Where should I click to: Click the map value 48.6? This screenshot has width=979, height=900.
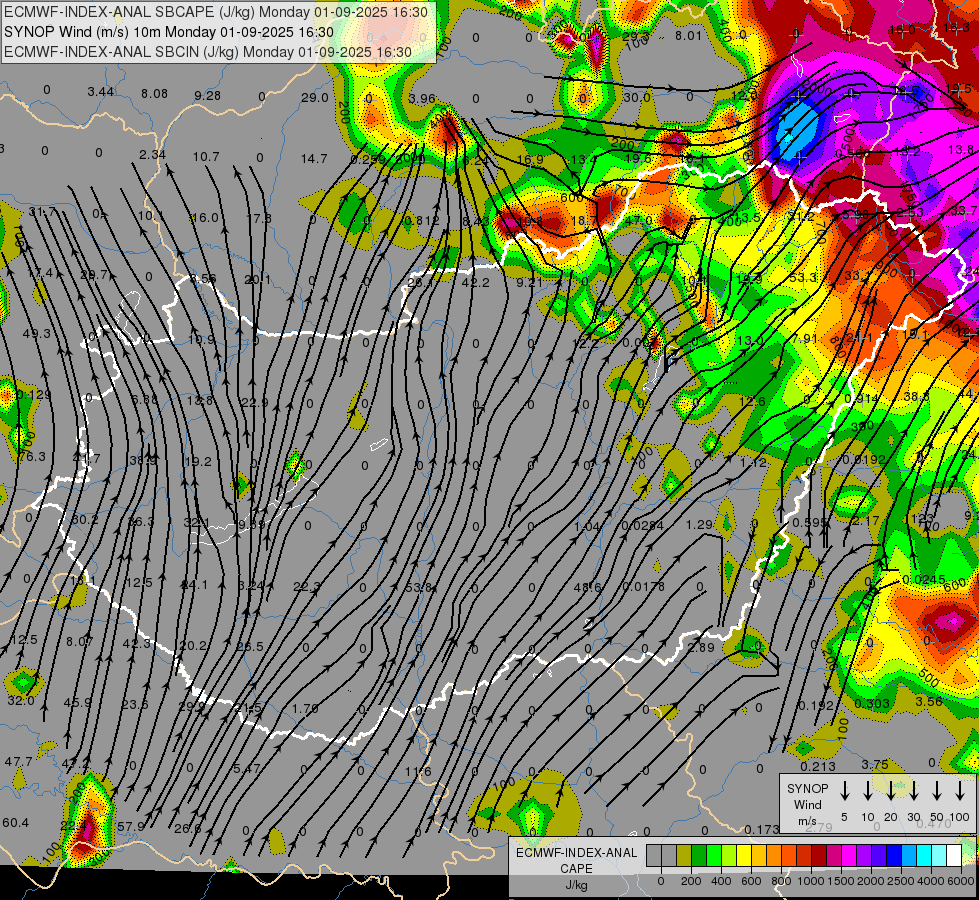pyautogui.click(x=588, y=587)
